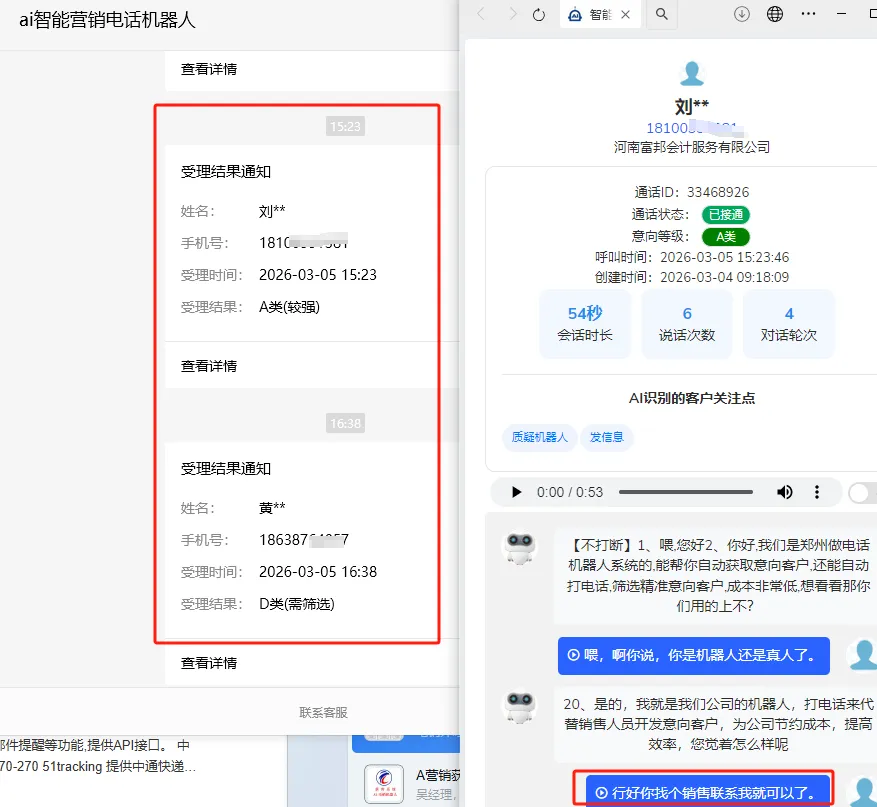Click the contact profile avatar above 刘**
Screen dimensions: 877x807
point(691,72)
